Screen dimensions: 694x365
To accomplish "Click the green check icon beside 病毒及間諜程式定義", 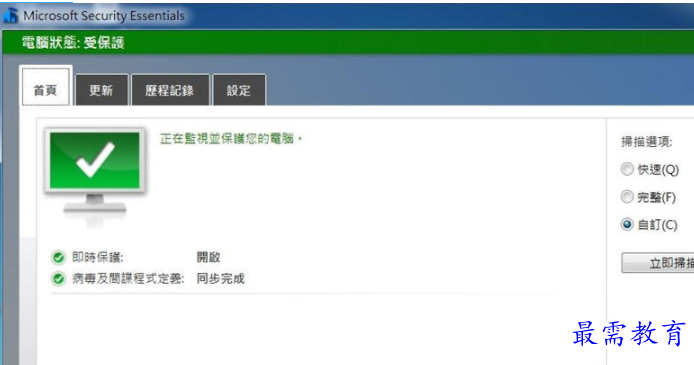I will click(58, 279).
